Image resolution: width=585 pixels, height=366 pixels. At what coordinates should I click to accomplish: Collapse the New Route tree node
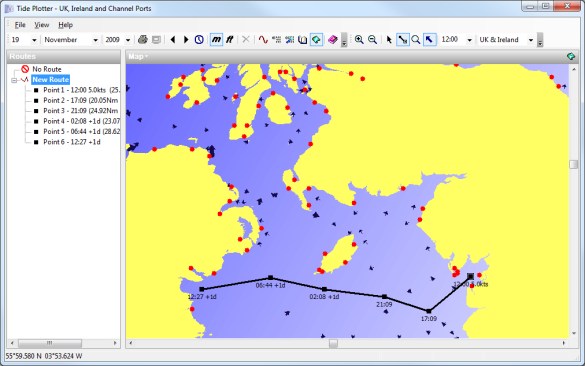14,80
